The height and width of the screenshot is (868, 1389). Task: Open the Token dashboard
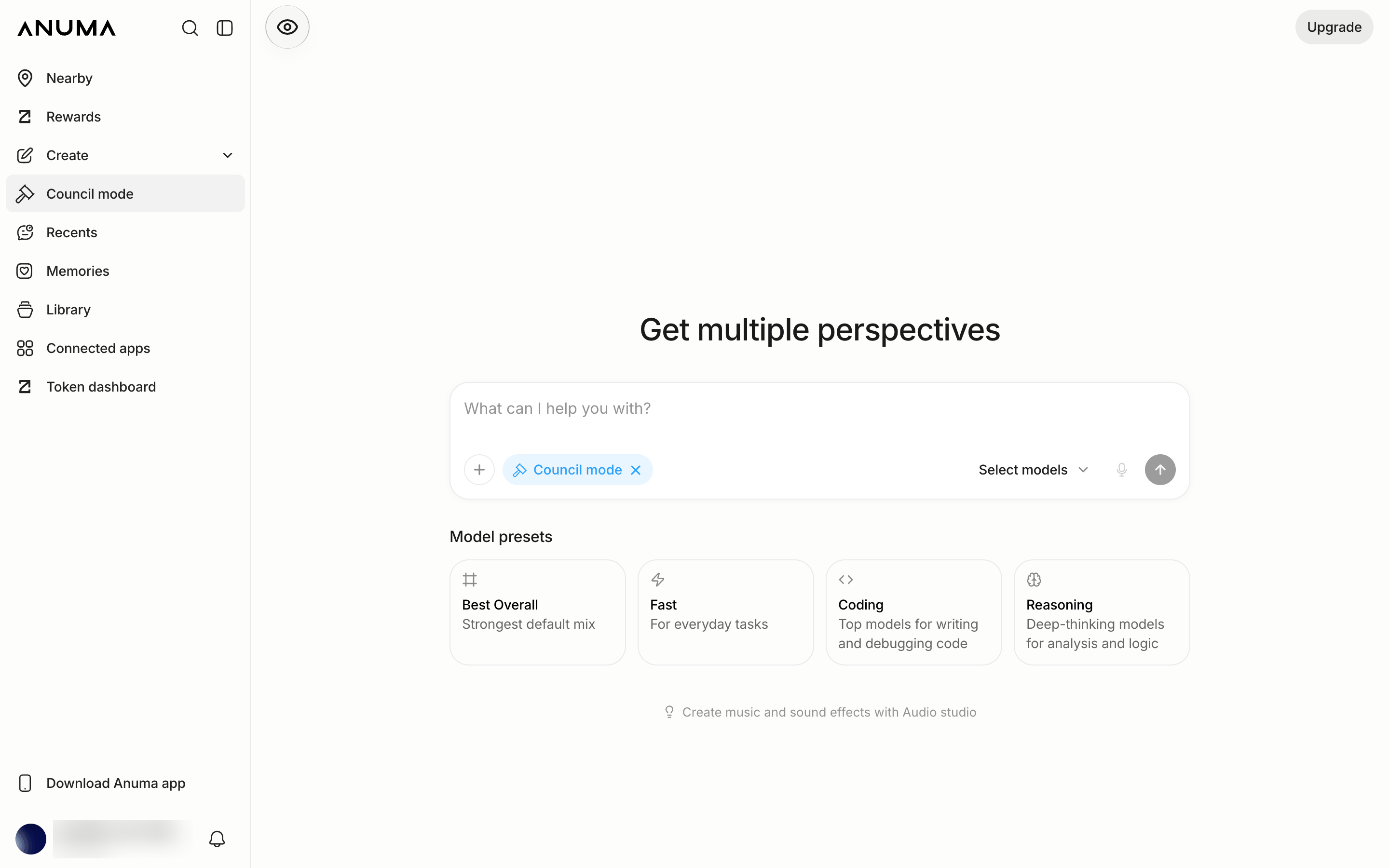coord(125,386)
